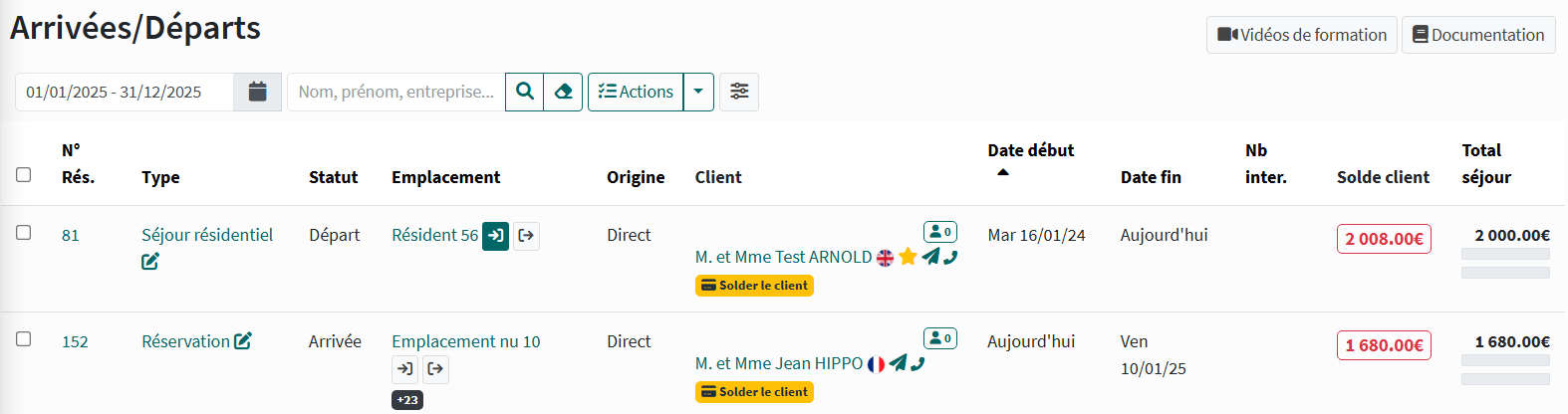Sort by the Date début column
The height and width of the screenshot is (414, 1568).
(1030, 150)
